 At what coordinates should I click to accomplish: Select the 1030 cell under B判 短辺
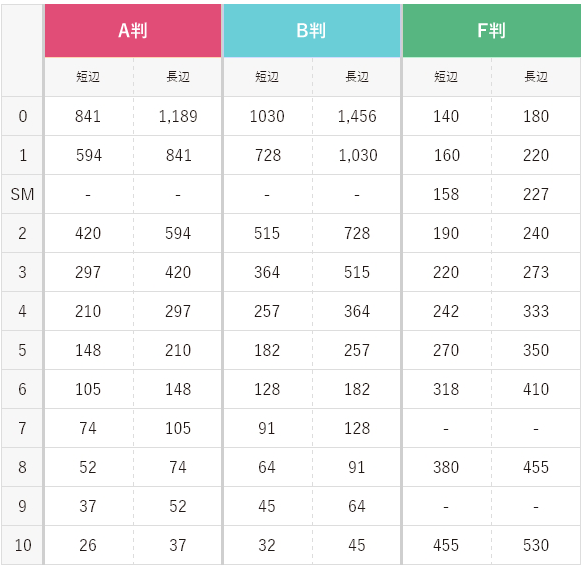point(267,116)
